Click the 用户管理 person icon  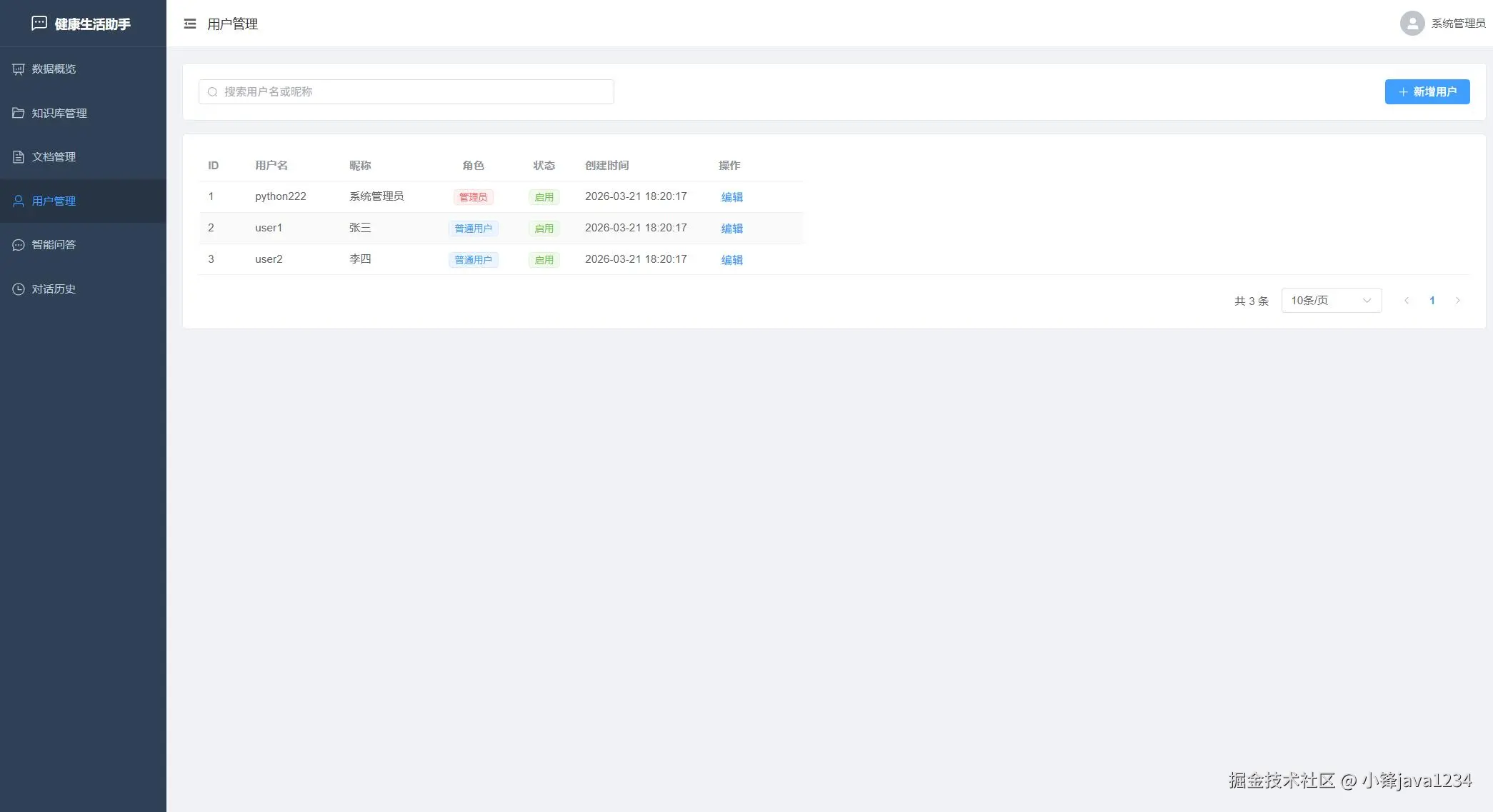tap(19, 201)
